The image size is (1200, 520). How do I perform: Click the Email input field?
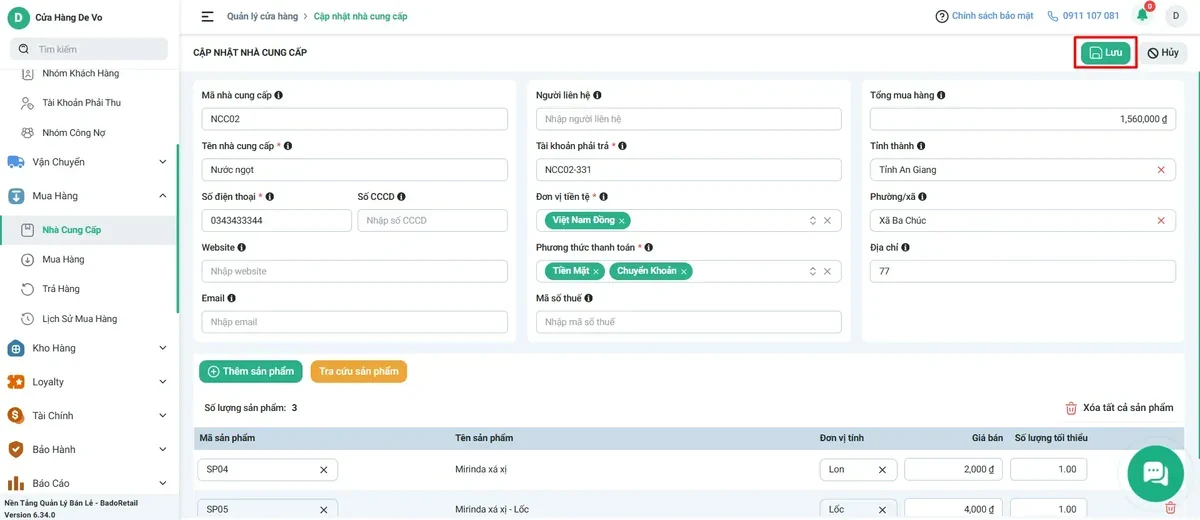pyautogui.click(x=354, y=322)
